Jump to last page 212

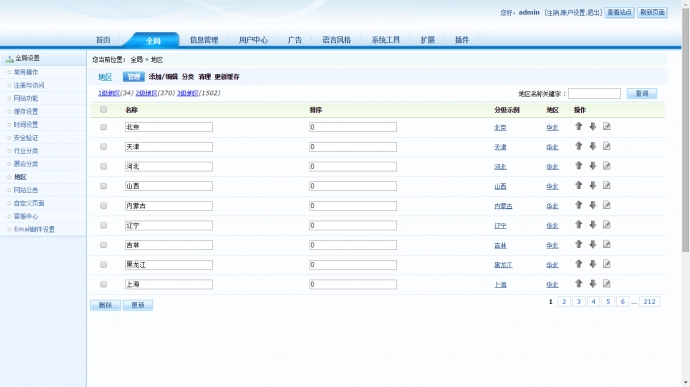pos(650,302)
